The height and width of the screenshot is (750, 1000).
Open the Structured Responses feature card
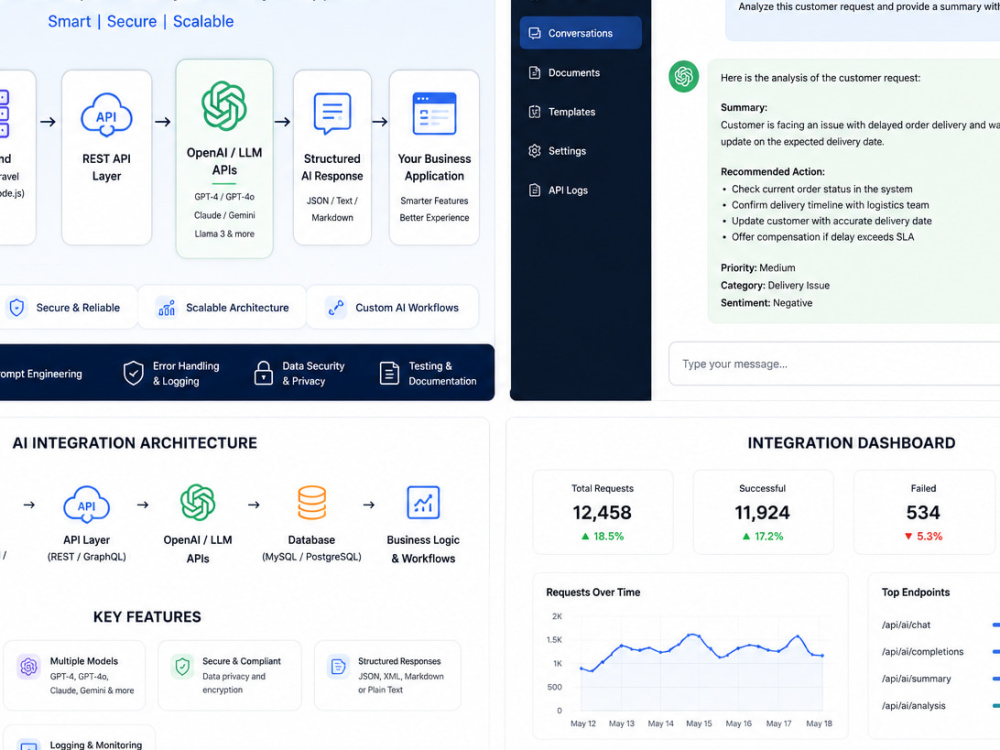coord(387,675)
